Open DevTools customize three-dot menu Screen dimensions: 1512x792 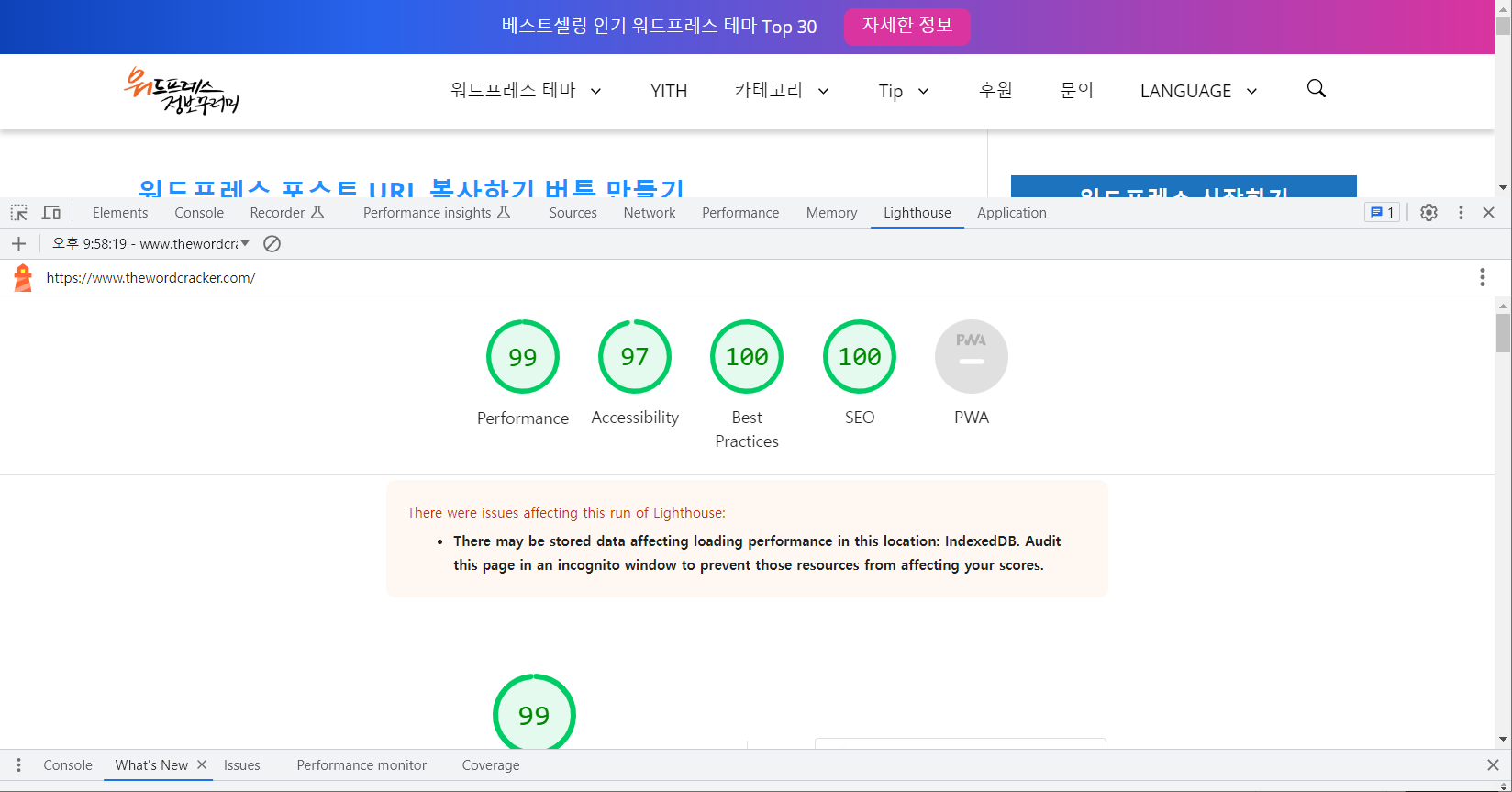(1461, 213)
